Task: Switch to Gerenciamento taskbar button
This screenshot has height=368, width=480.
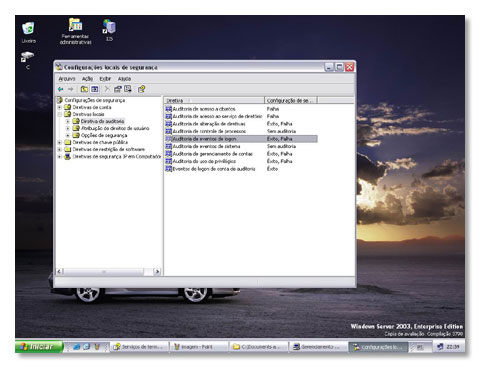Action: [x=318, y=347]
